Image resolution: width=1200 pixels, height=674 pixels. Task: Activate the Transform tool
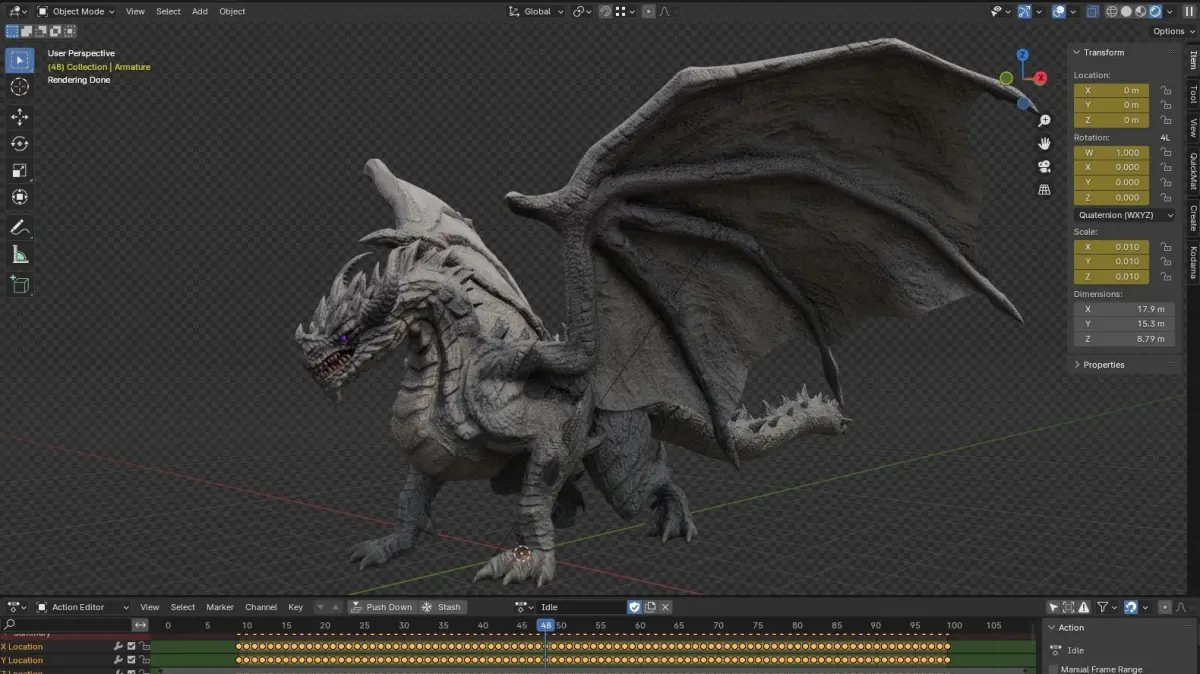(19, 197)
